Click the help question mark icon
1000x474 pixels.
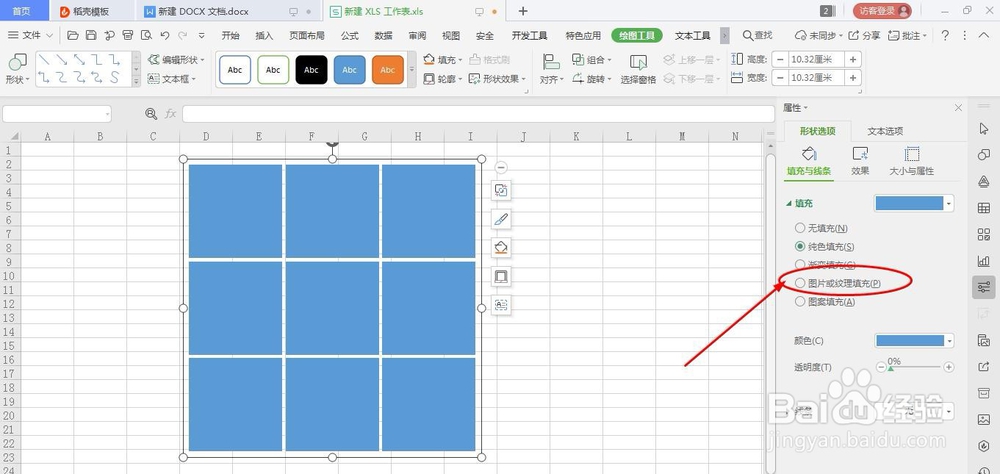[x=945, y=36]
